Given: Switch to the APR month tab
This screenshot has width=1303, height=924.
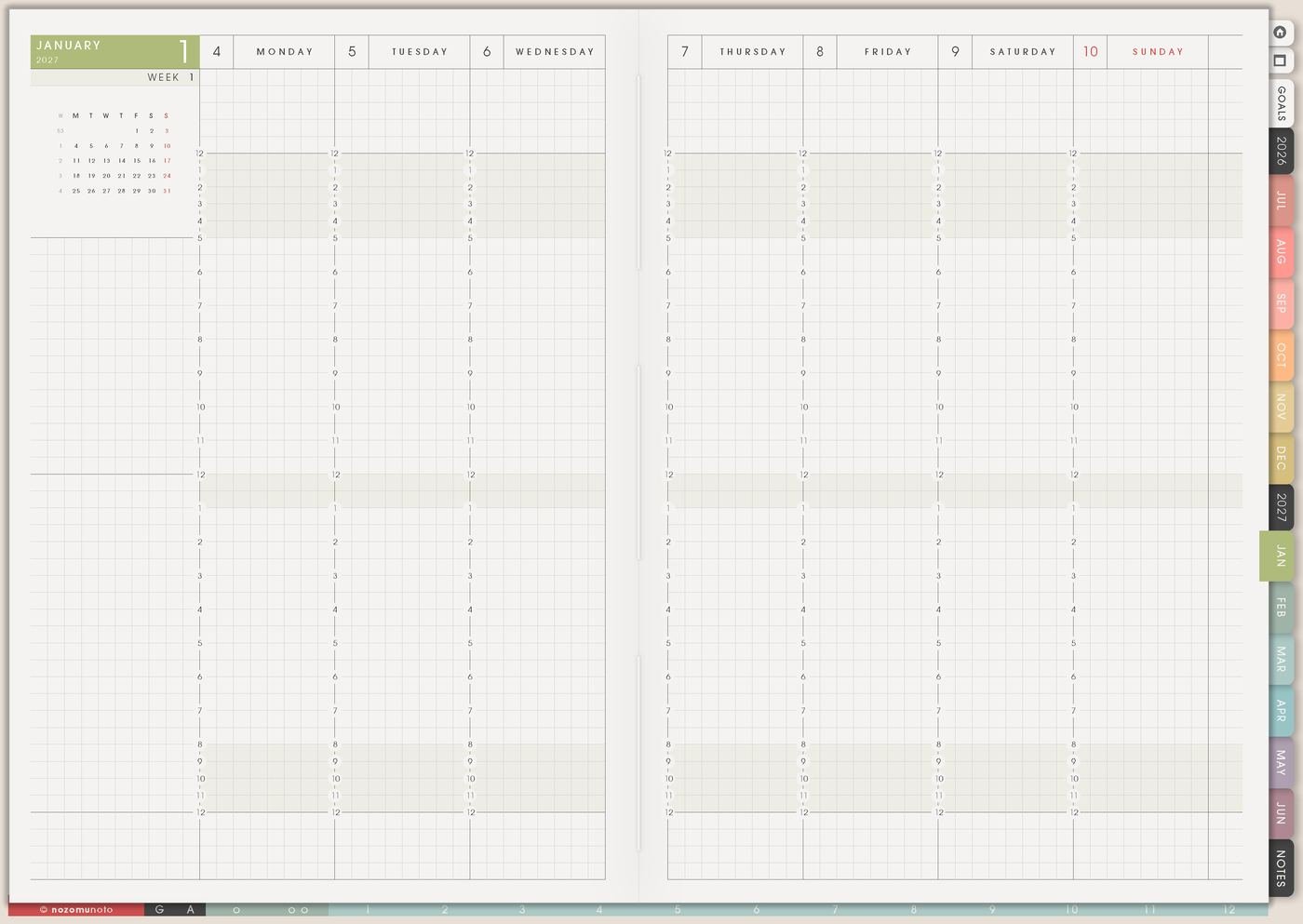Looking at the screenshot, I should [x=1281, y=711].
